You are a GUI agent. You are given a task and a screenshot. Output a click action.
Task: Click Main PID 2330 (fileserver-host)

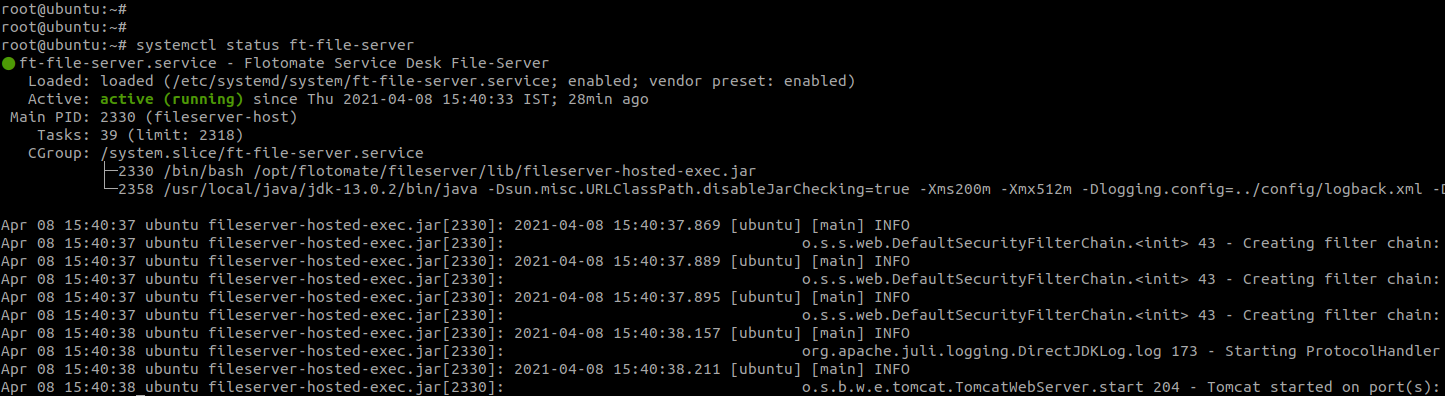154,117
